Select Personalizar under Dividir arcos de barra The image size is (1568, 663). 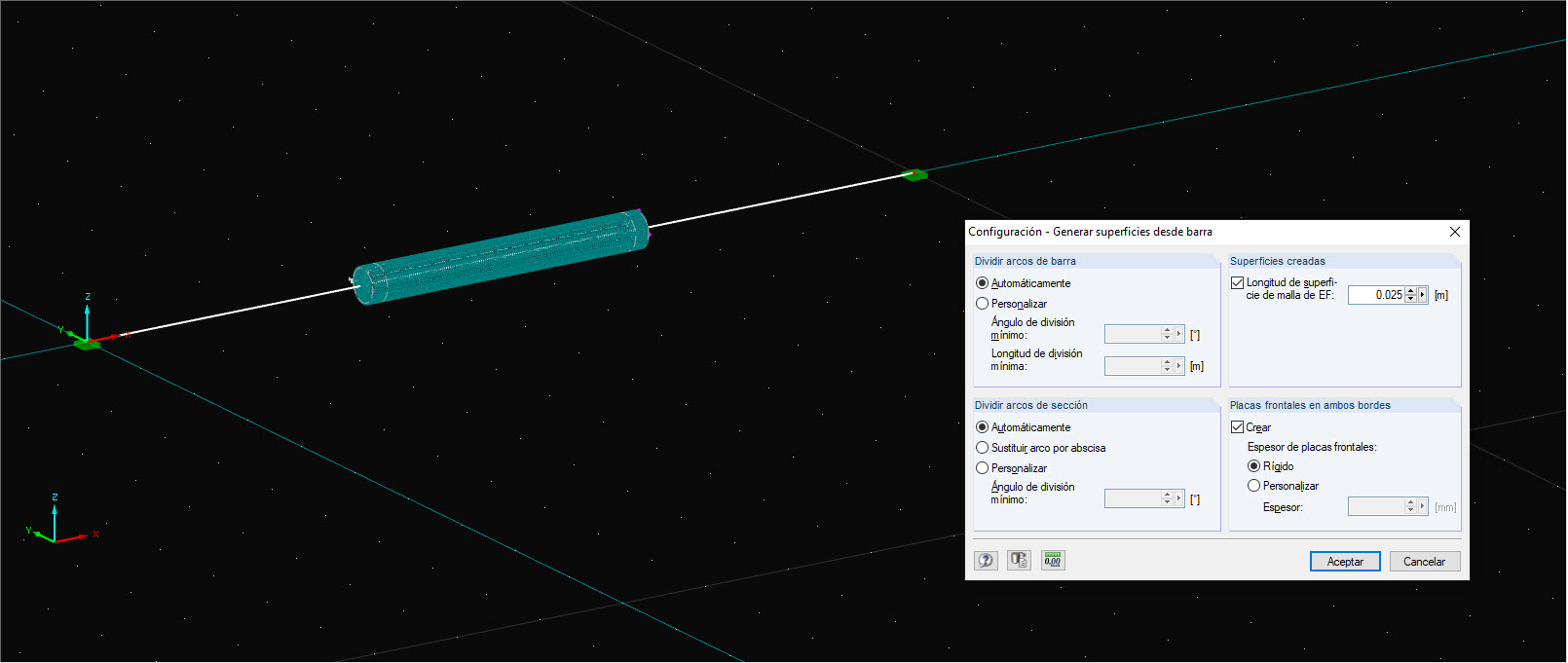[1011, 304]
